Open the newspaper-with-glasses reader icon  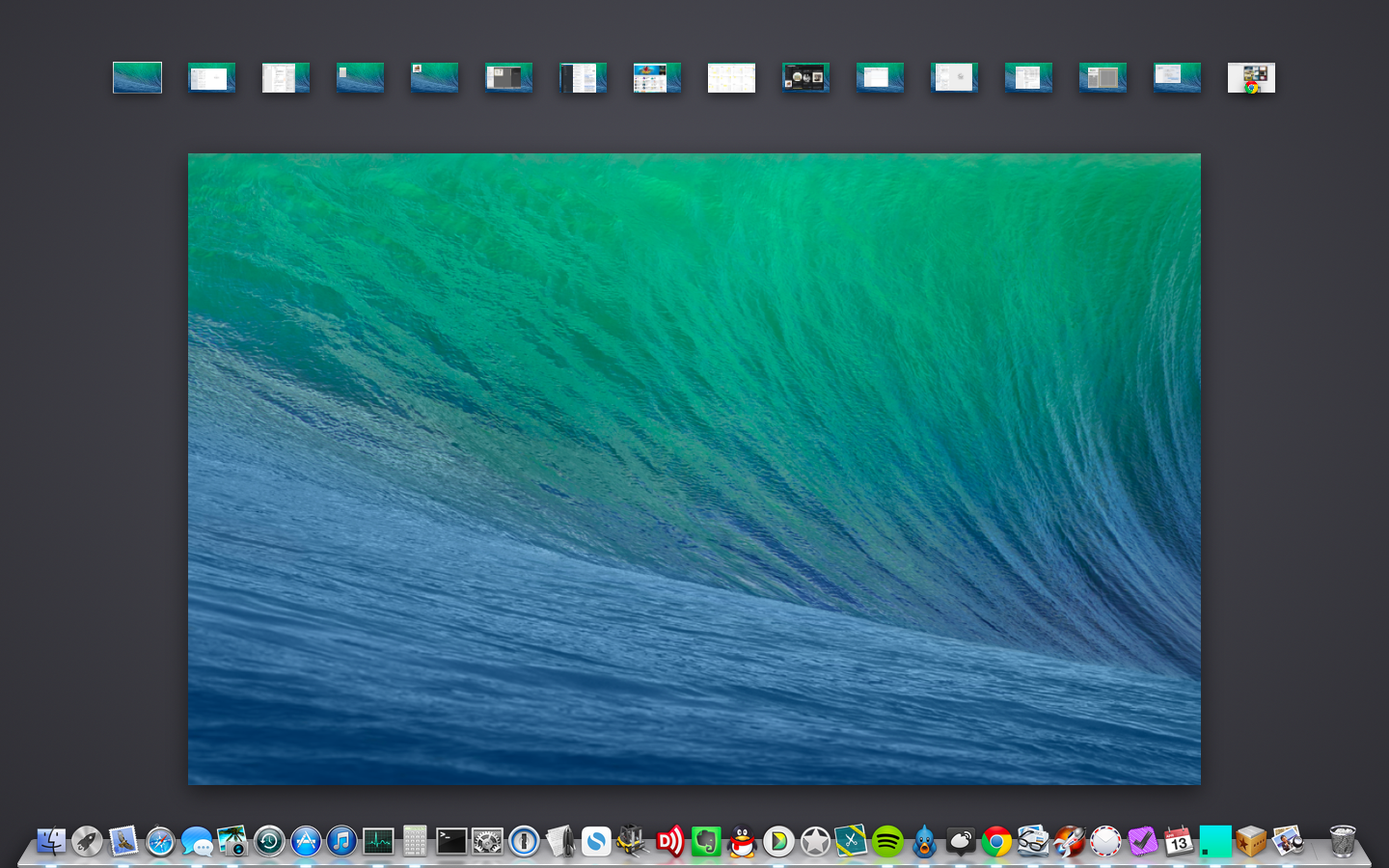tap(1033, 841)
